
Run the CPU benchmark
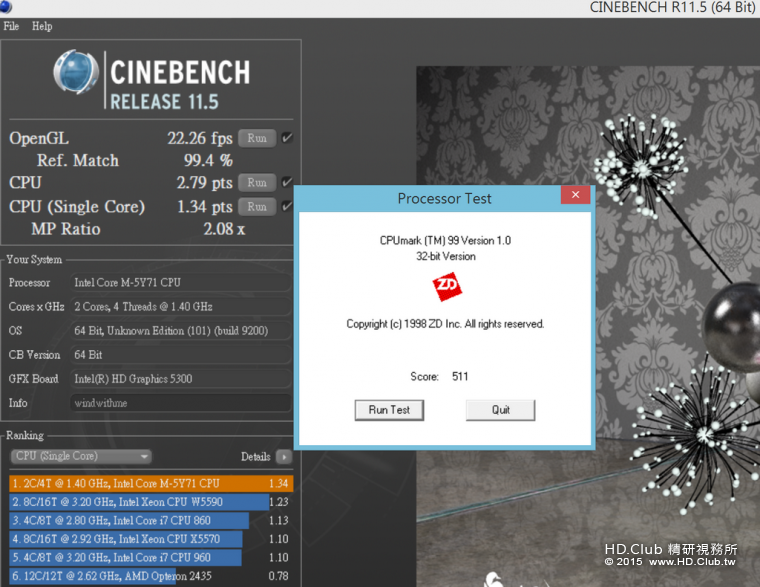[x=257, y=183]
